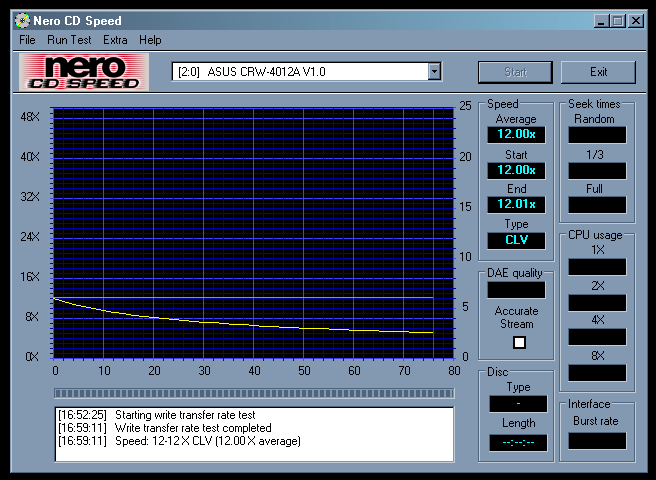656x480 pixels.
Task: Click the CPU usage 2X field
Action: (x=597, y=303)
